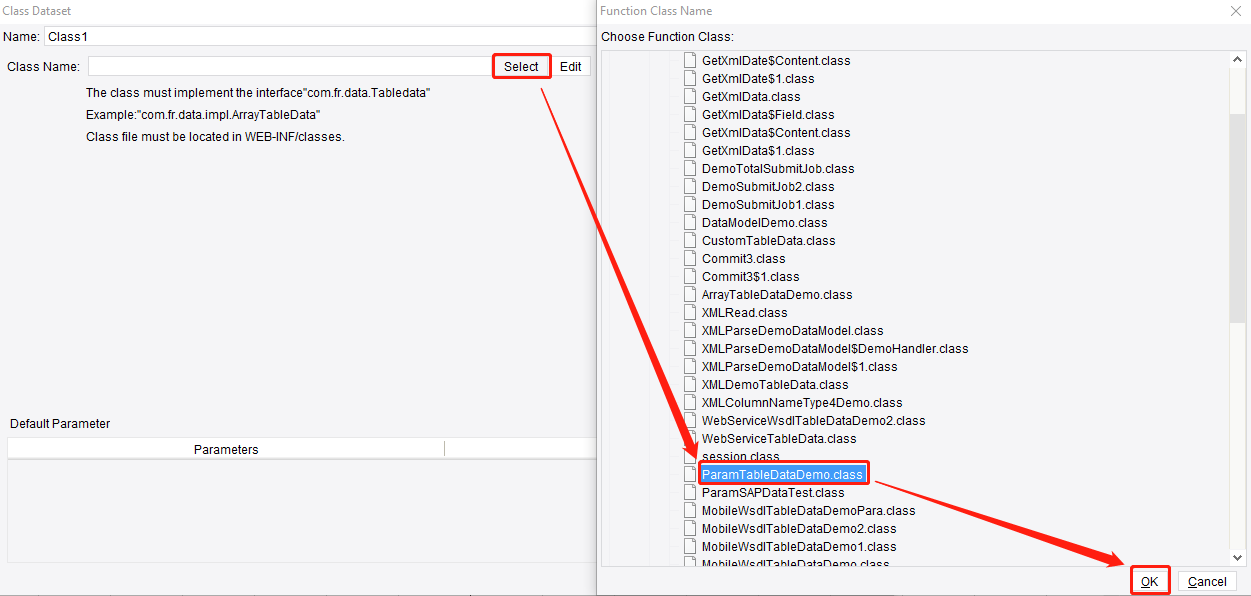This screenshot has height=596, width=1251.
Task: Select CustomTableData.class
Action: (x=769, y=240)
